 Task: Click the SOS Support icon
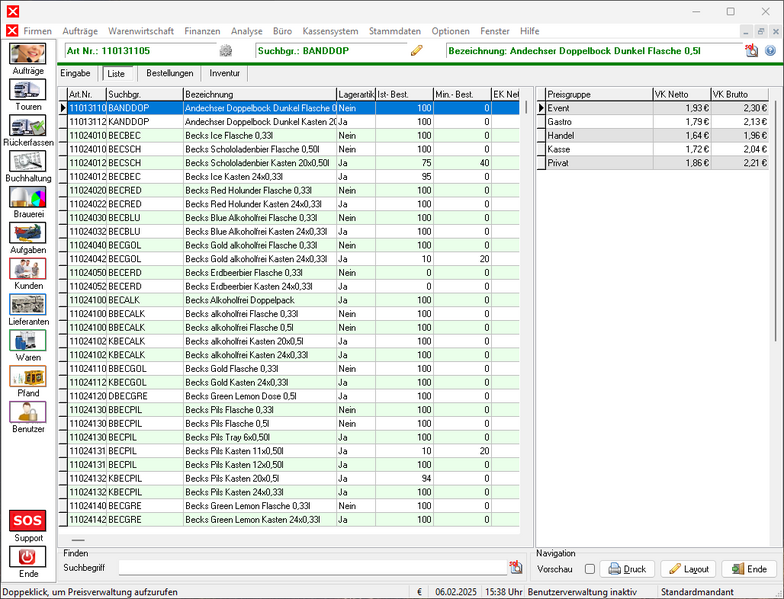[28, 520]
